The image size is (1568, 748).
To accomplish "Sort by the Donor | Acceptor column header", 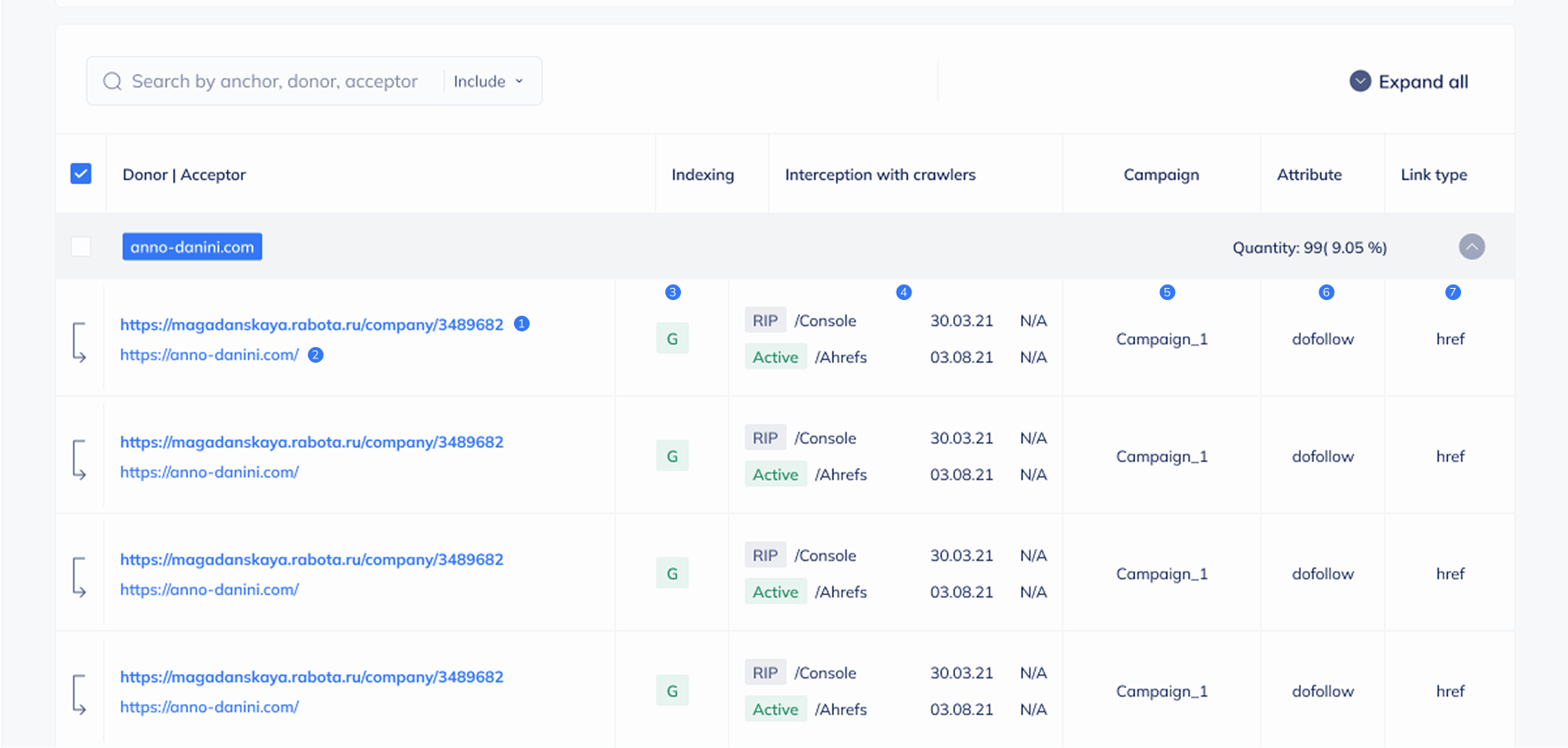I will click(184, 174).
